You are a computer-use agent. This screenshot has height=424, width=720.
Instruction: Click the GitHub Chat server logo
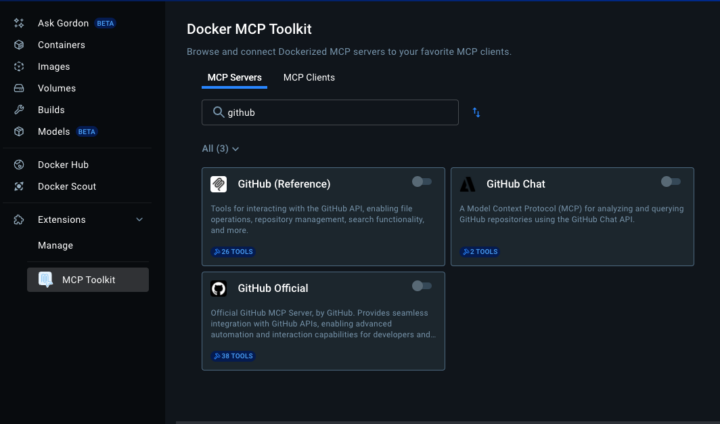point(467,184)
